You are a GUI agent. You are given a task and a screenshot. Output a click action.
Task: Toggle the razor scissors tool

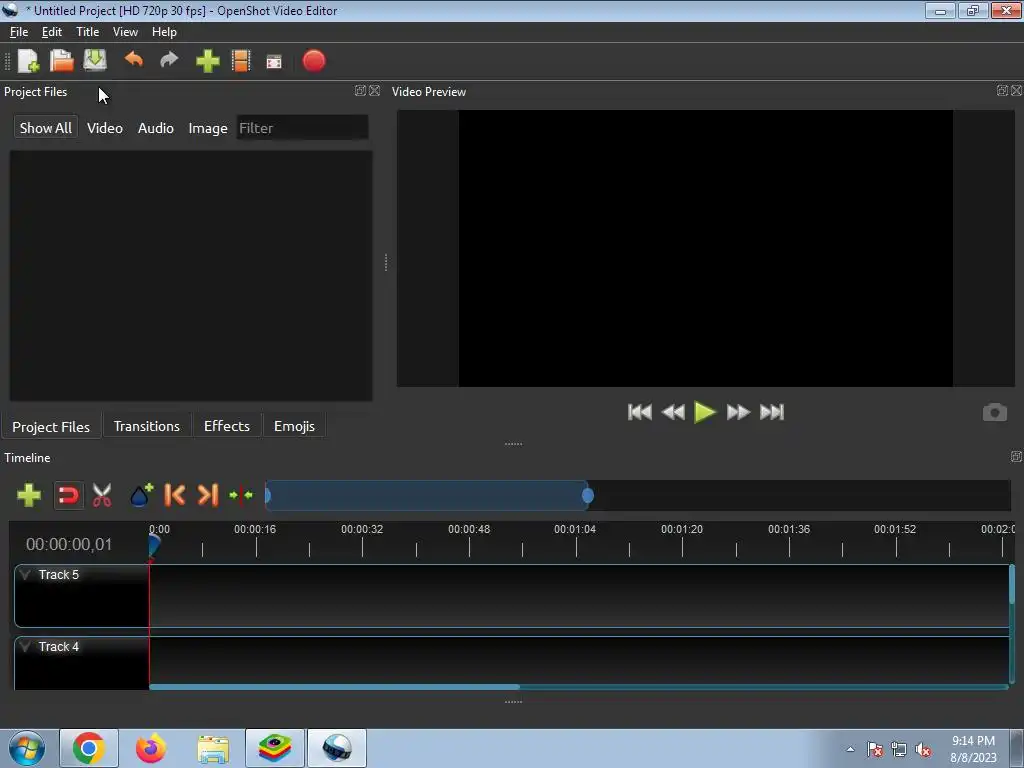click(102, 495)
